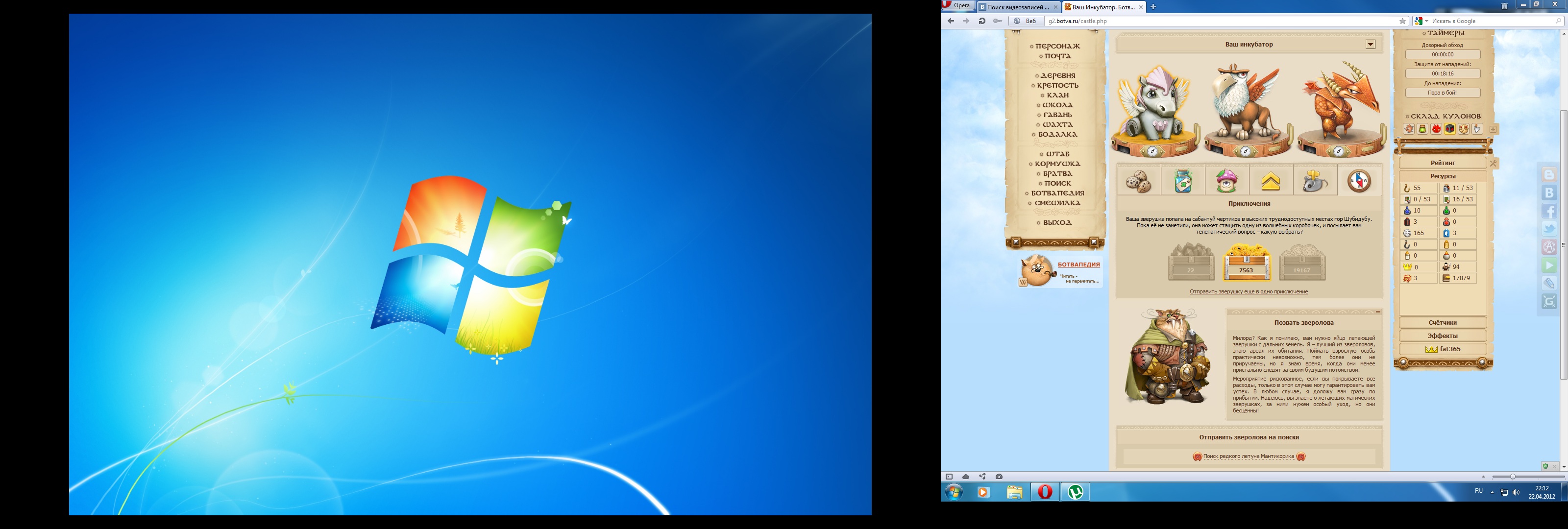1568x529 pixels.
Task: Open the compass adventures icon
Action: (1359, 181)
